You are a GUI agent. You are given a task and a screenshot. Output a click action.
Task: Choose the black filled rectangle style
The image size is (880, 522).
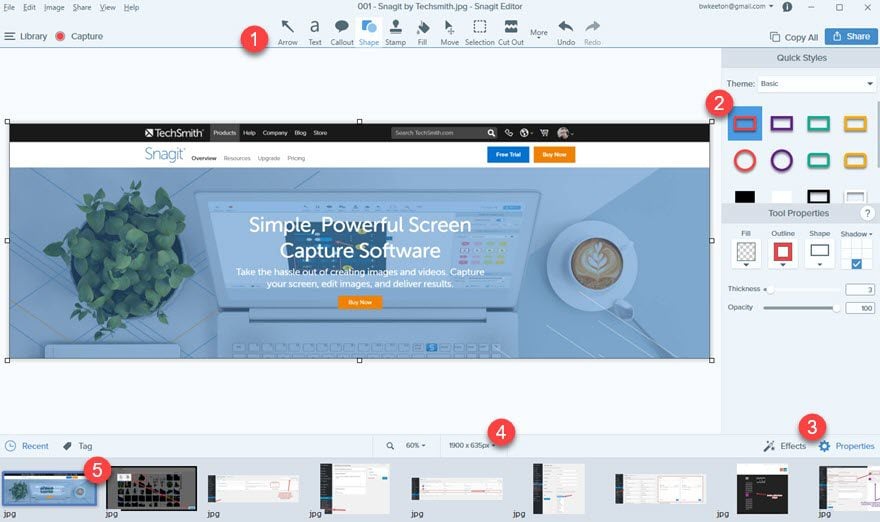pos(745,196)
